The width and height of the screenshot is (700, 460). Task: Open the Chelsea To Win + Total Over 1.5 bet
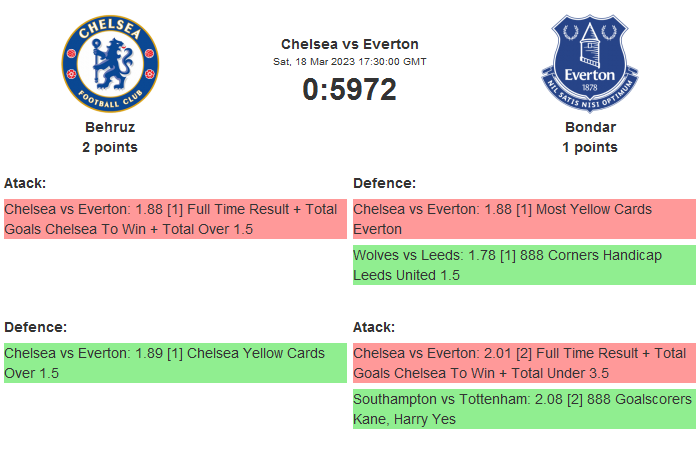175,219
